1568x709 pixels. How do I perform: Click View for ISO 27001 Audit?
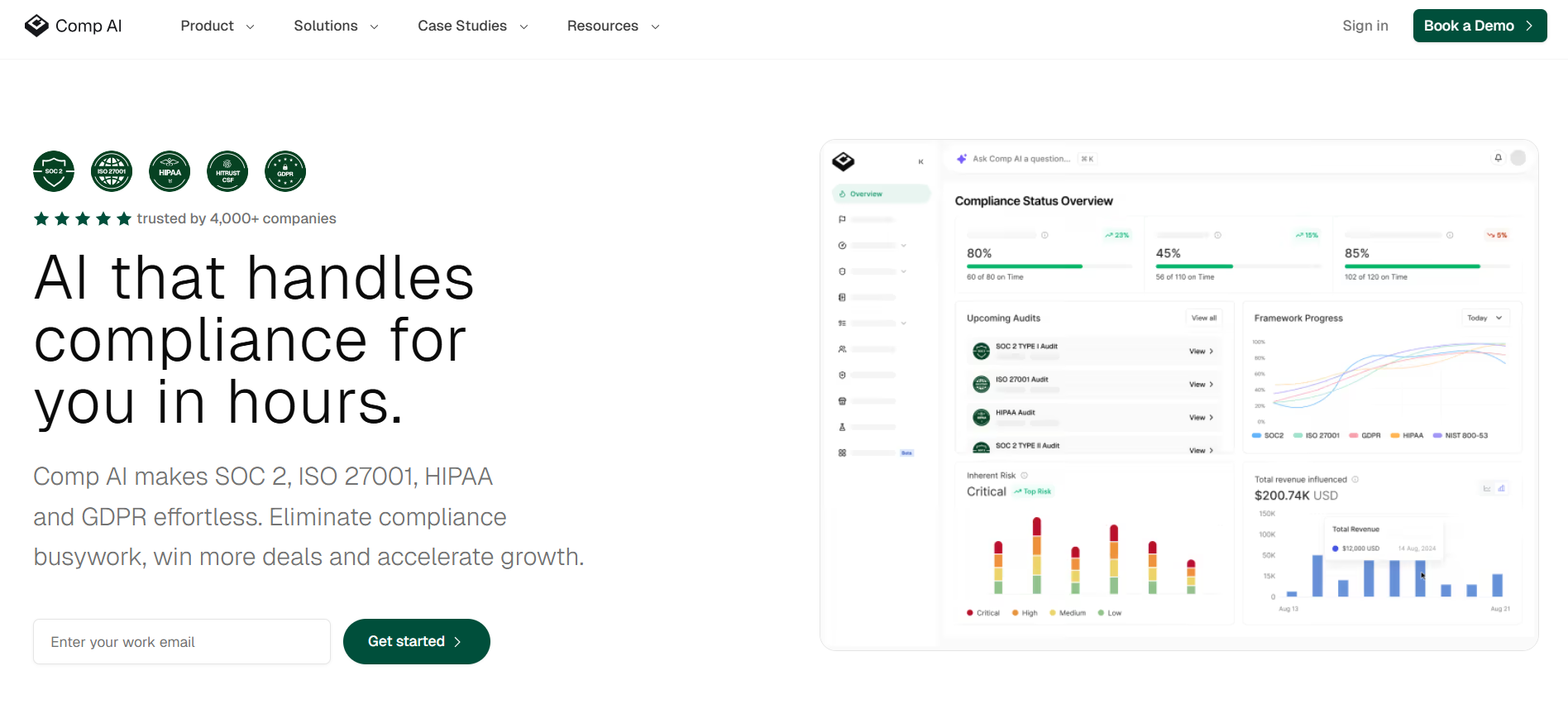coord(1202,385)
